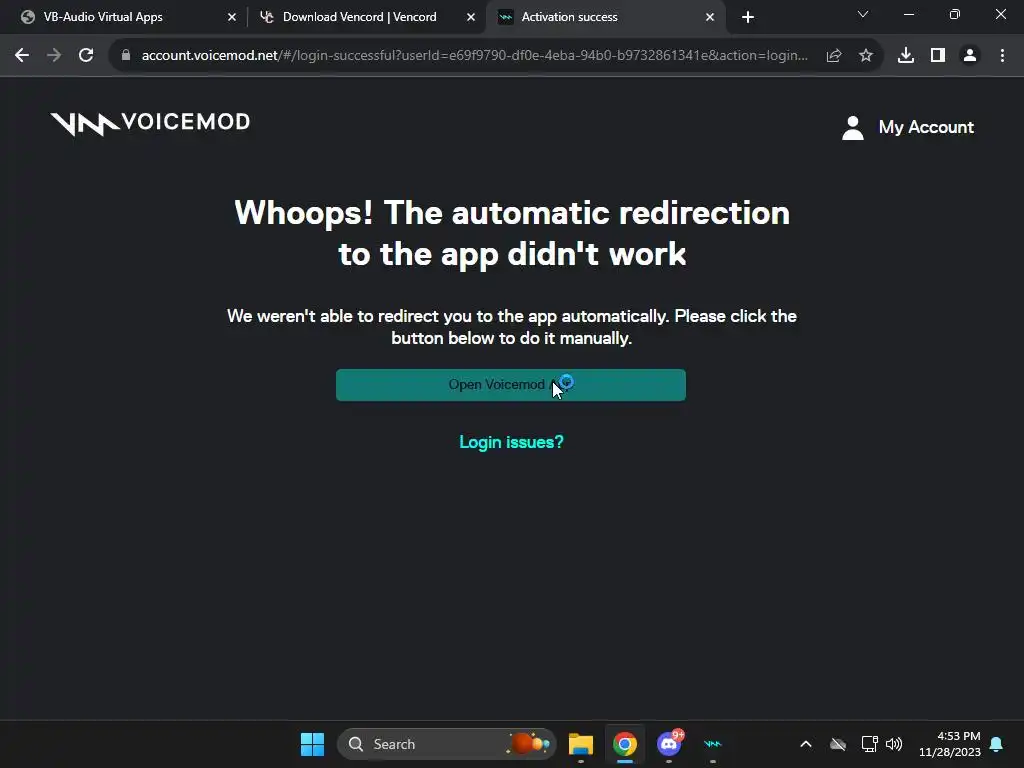
Task: Open Chrome downloads panel
Action: coord(906,56)
